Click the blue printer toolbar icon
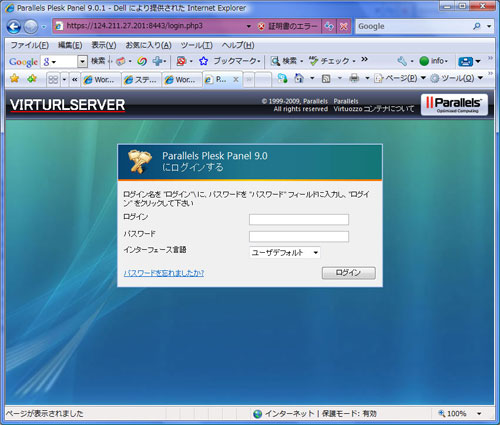 coord(465,61)
